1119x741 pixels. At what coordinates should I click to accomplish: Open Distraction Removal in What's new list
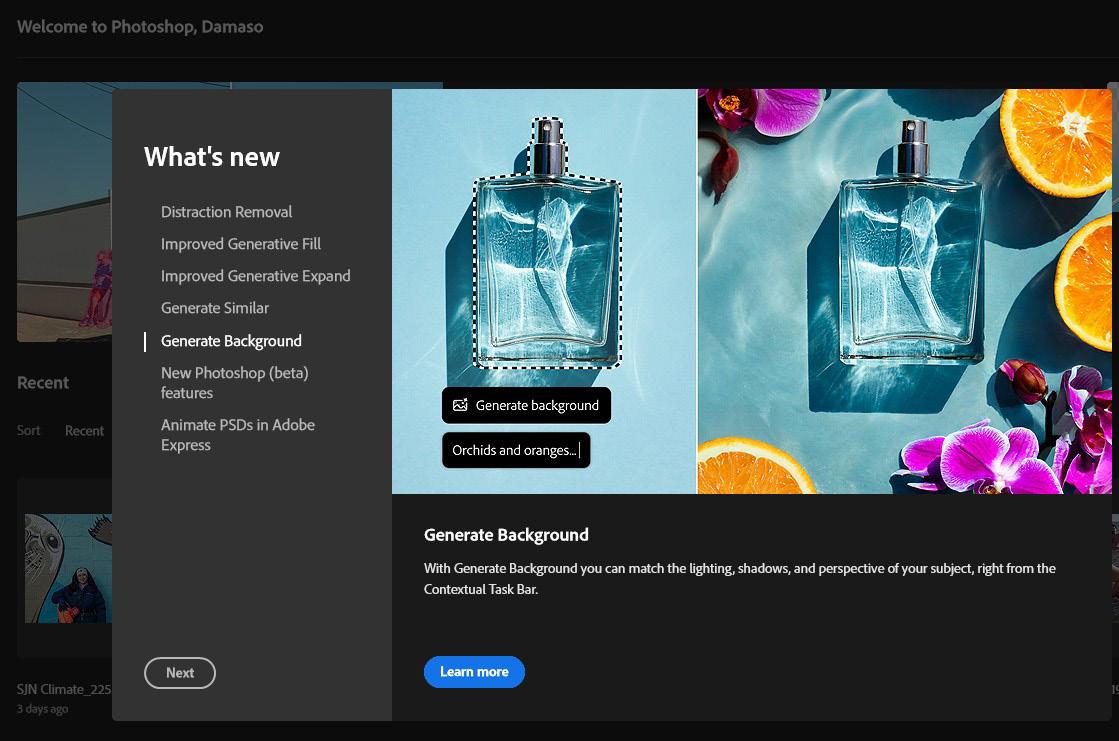[x=226, y=212]
